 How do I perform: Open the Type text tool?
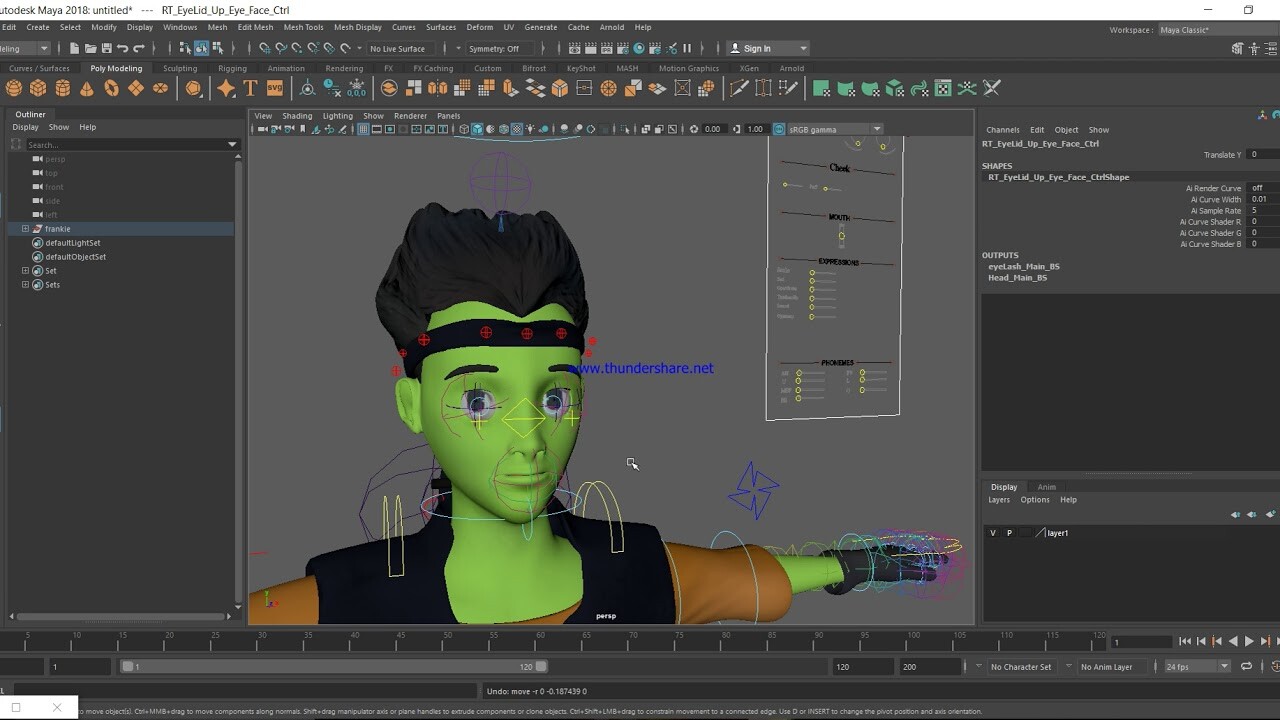(x=249, y=88)
